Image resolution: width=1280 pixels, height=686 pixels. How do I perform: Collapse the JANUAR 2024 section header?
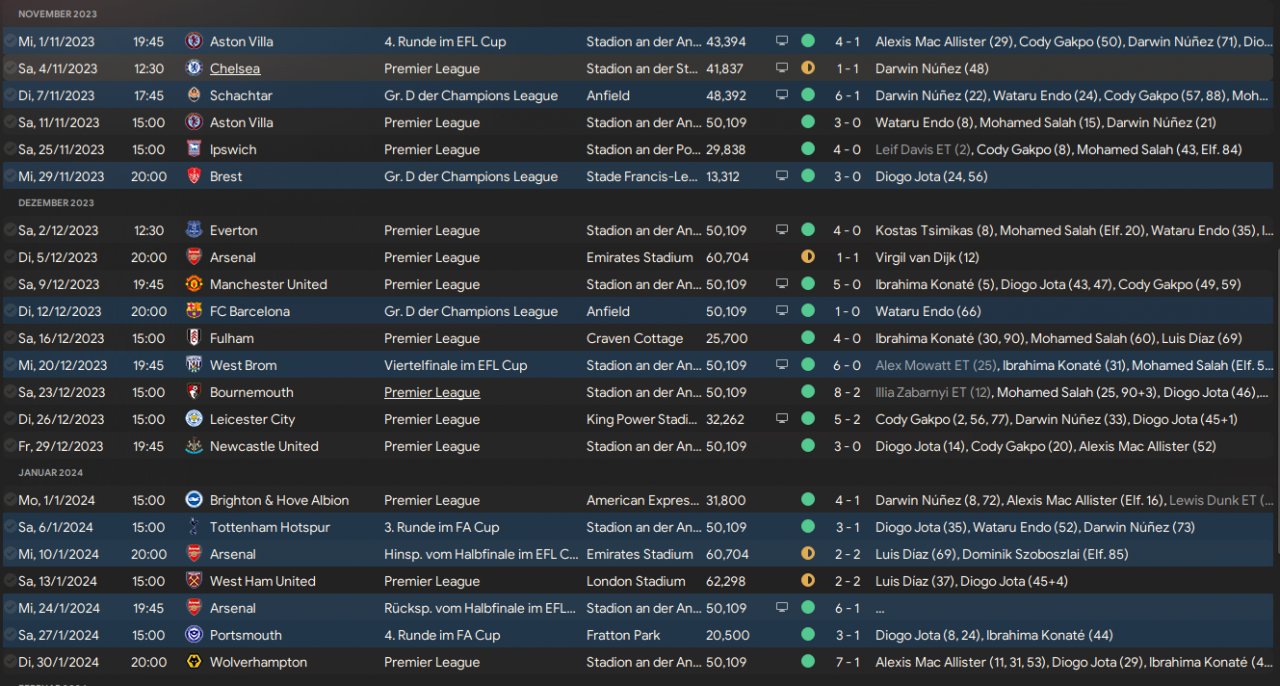coord(50,473)
